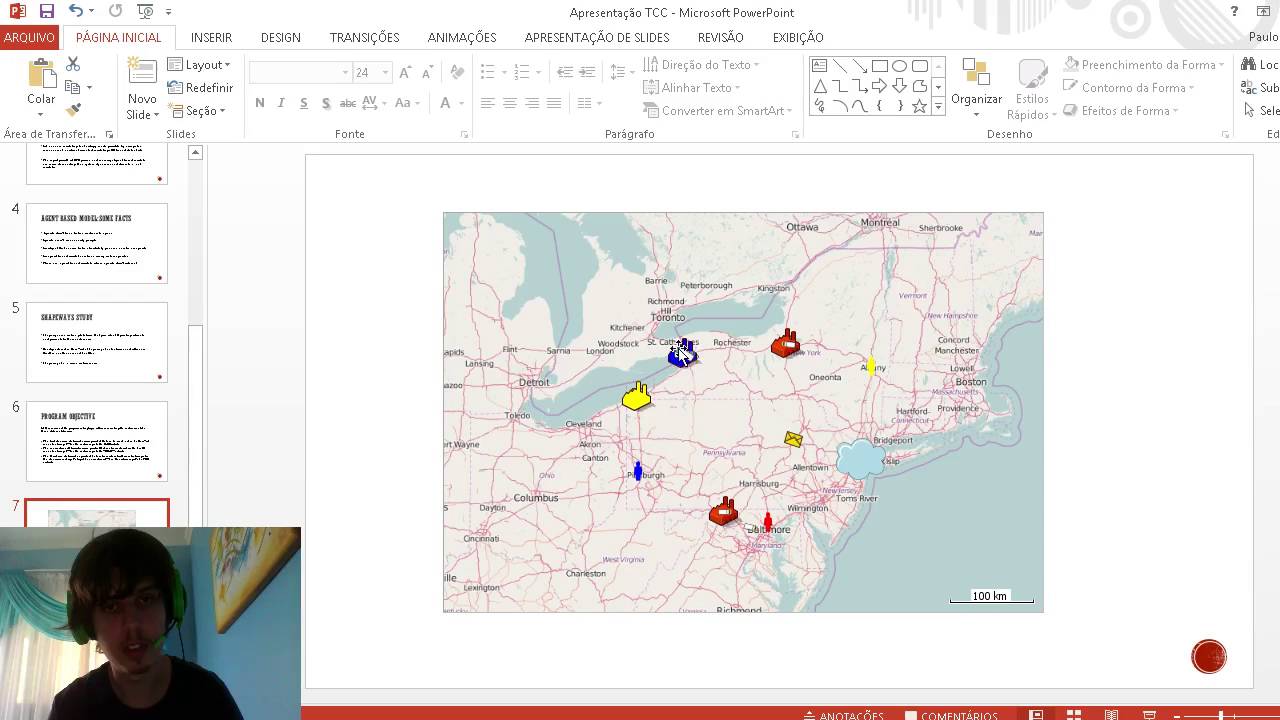Select the yellow envelope icon on the map
This screenshot has height=720, width=1280.
793,438
